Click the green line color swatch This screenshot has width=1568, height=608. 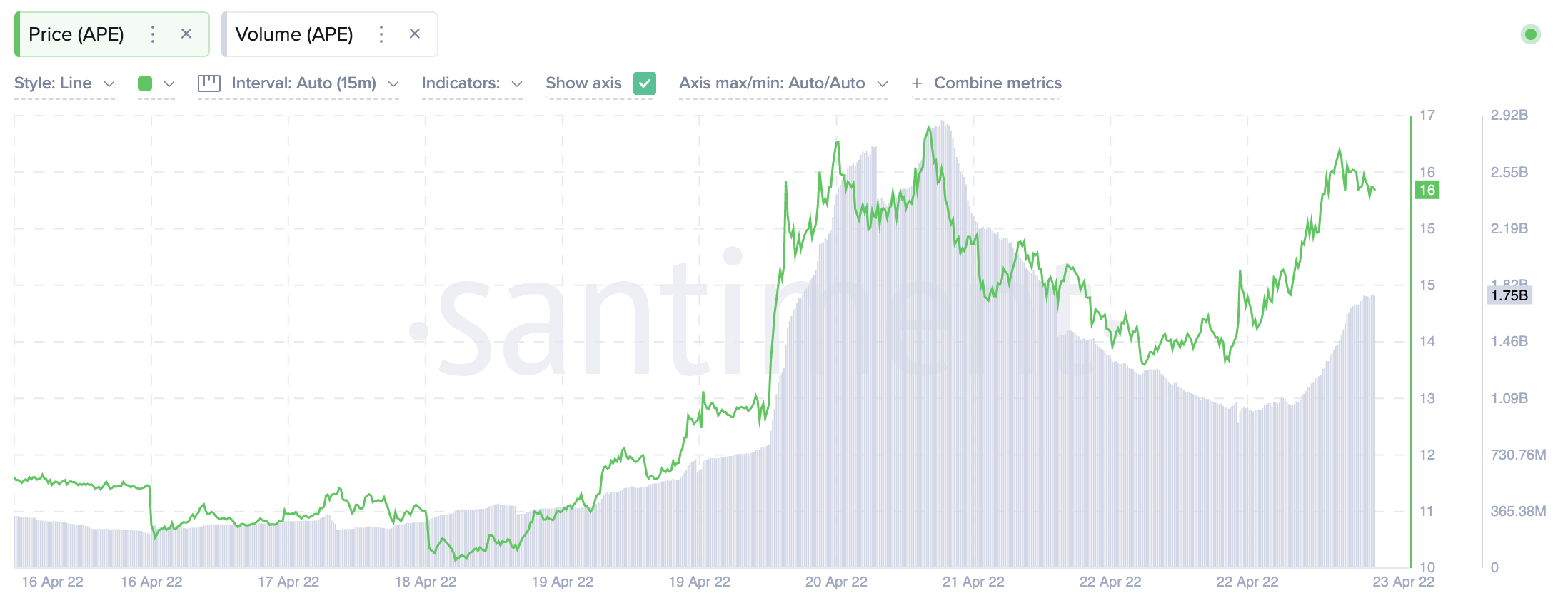[145, 83]
